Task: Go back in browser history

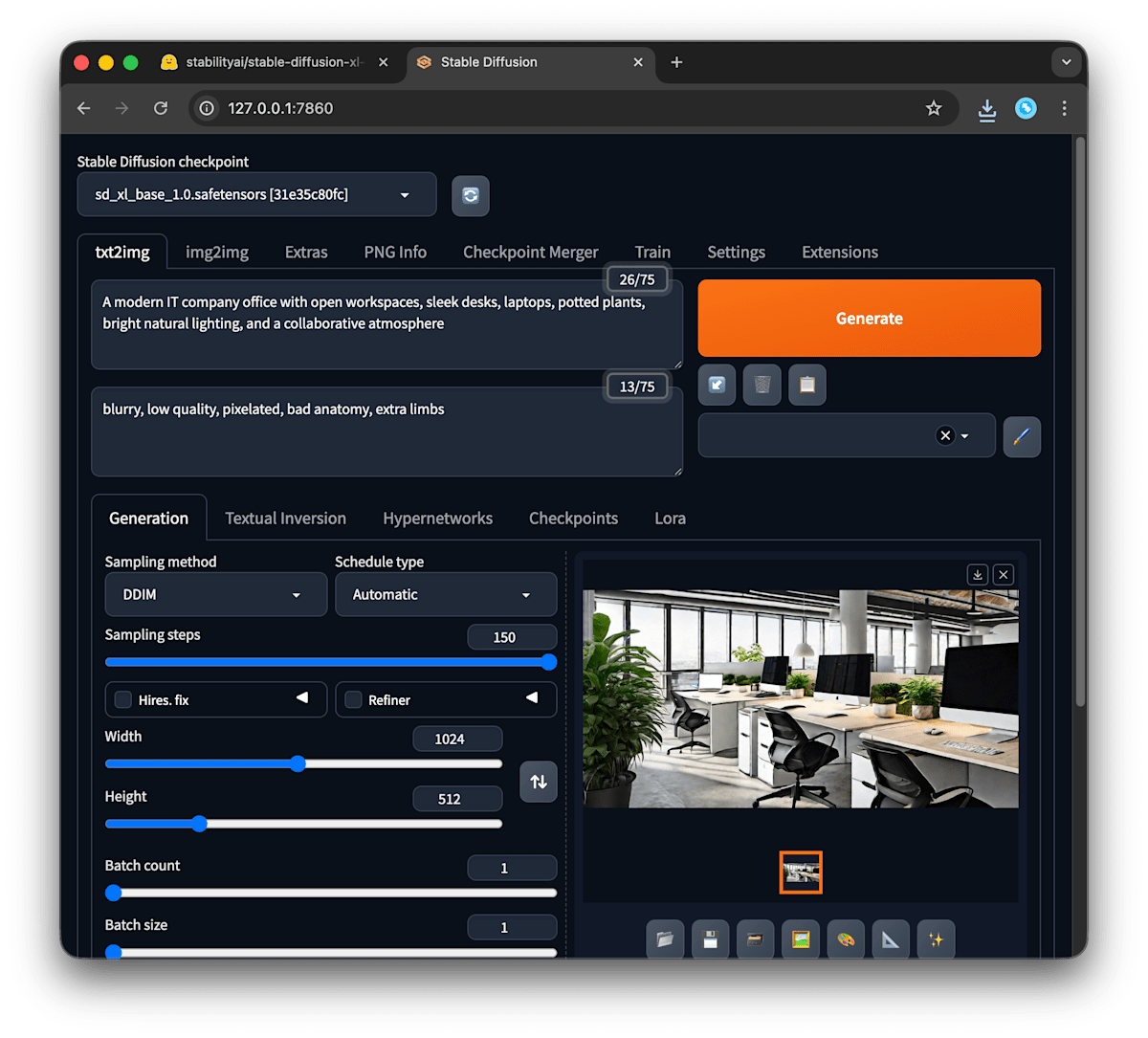Action: [84, 108]
